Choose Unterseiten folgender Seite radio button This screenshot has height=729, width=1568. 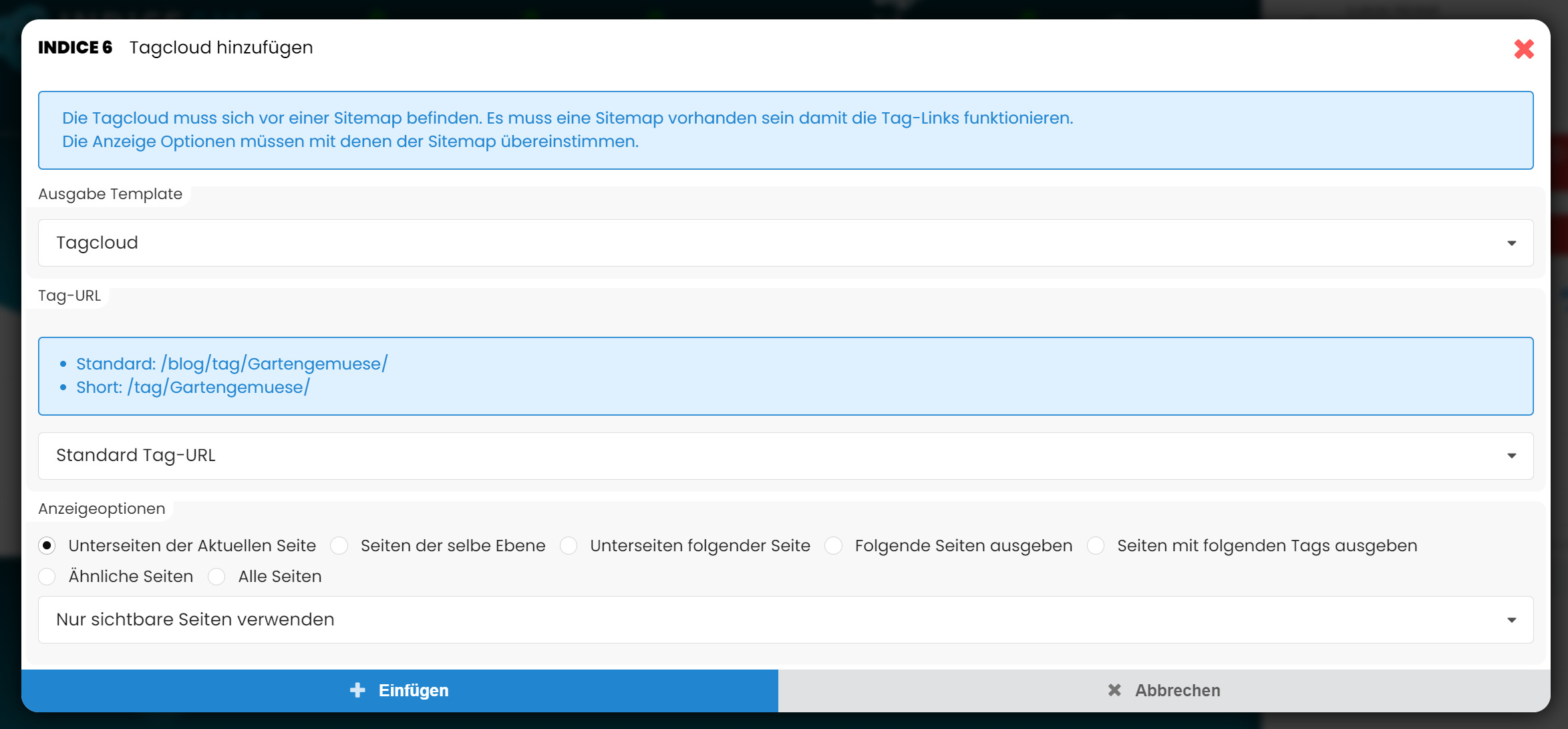(569, 546)
